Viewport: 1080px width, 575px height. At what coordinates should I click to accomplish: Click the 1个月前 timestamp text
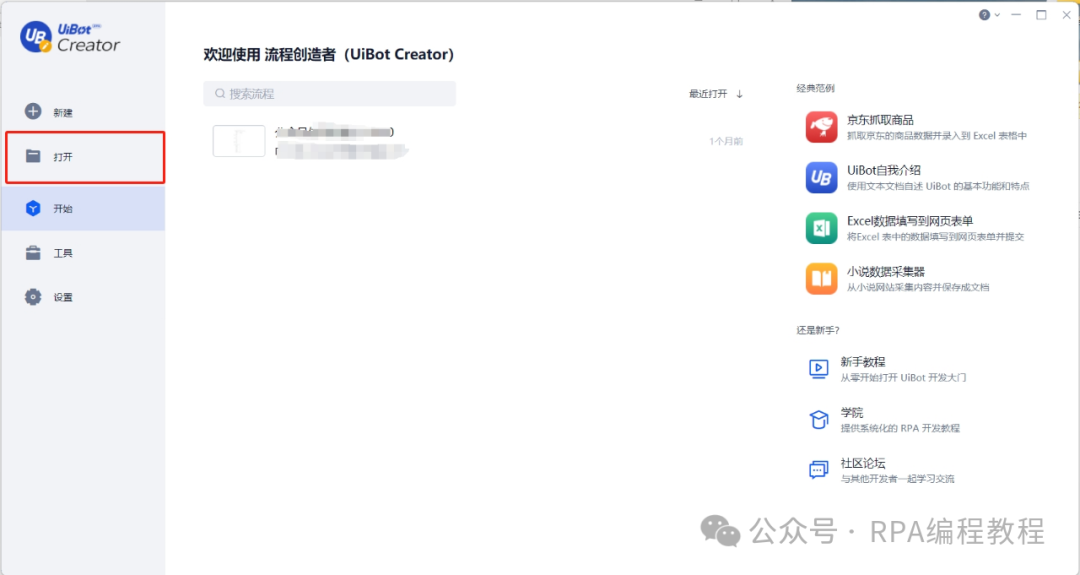tap(726, 141)
